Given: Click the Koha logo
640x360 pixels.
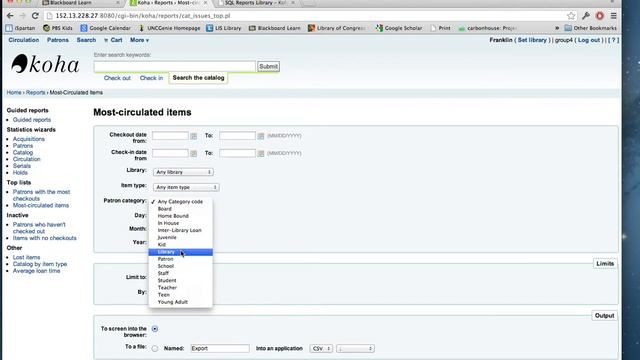Looking at the screenshot, I should (45, 64).
